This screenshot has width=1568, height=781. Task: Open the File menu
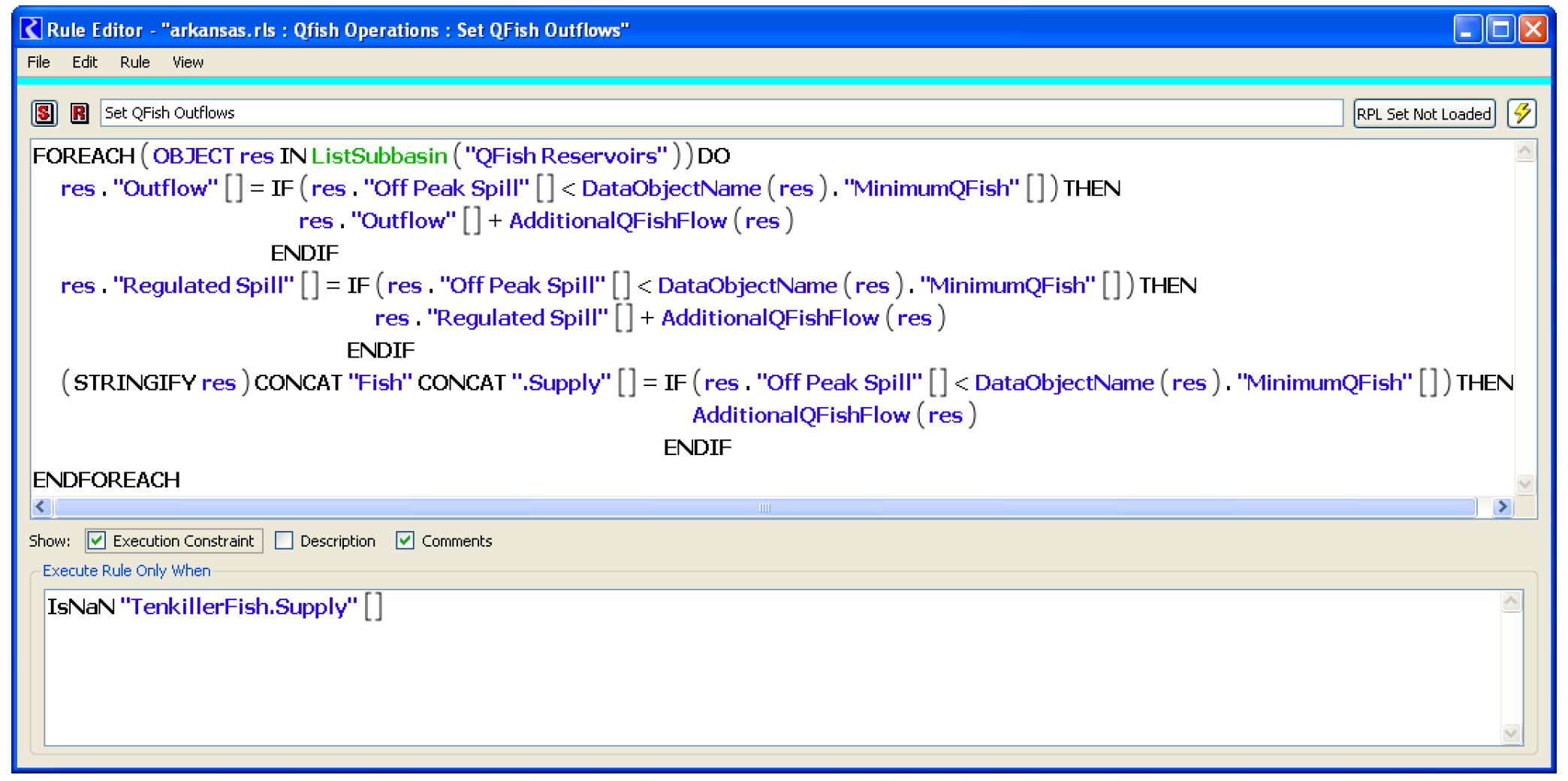(38, 62)
